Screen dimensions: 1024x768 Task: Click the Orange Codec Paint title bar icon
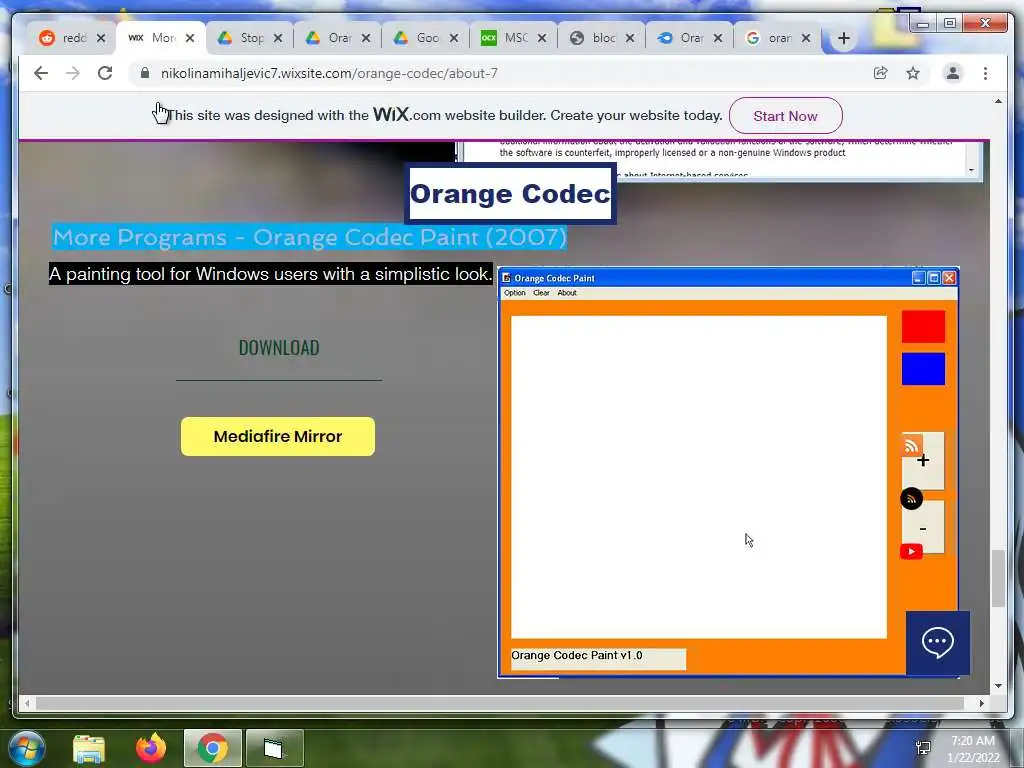point(506,278)
